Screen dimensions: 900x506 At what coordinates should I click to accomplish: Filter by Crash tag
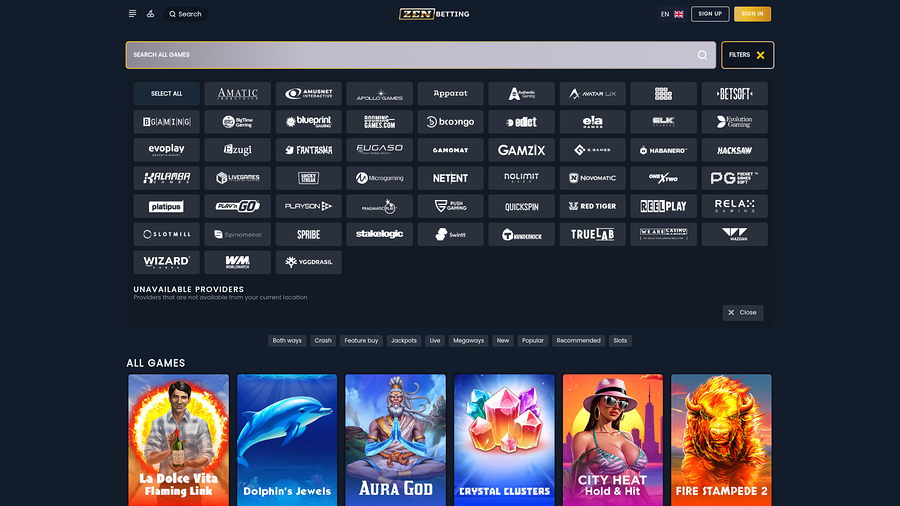click(x=323, y=341)
